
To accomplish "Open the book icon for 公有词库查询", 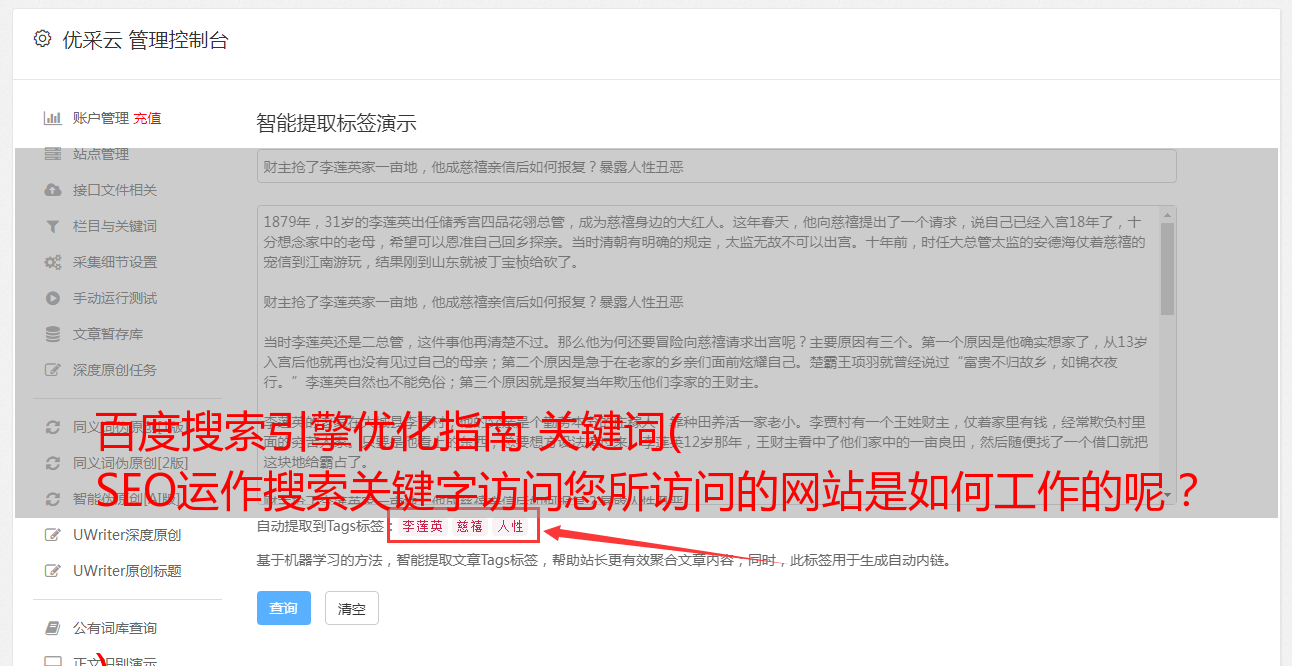I will tap(53, 628).
